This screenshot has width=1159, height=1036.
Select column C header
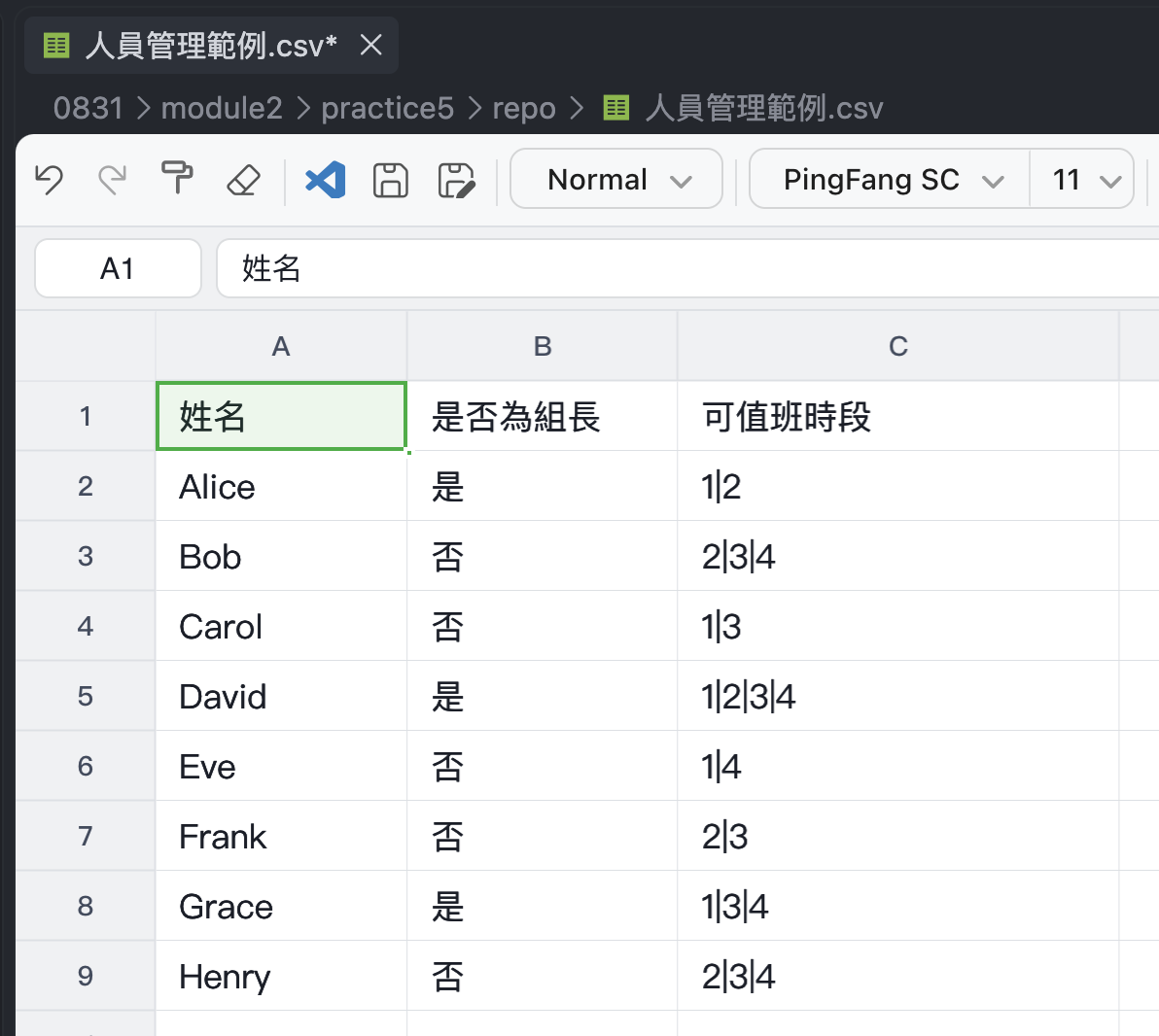(898, 346)
